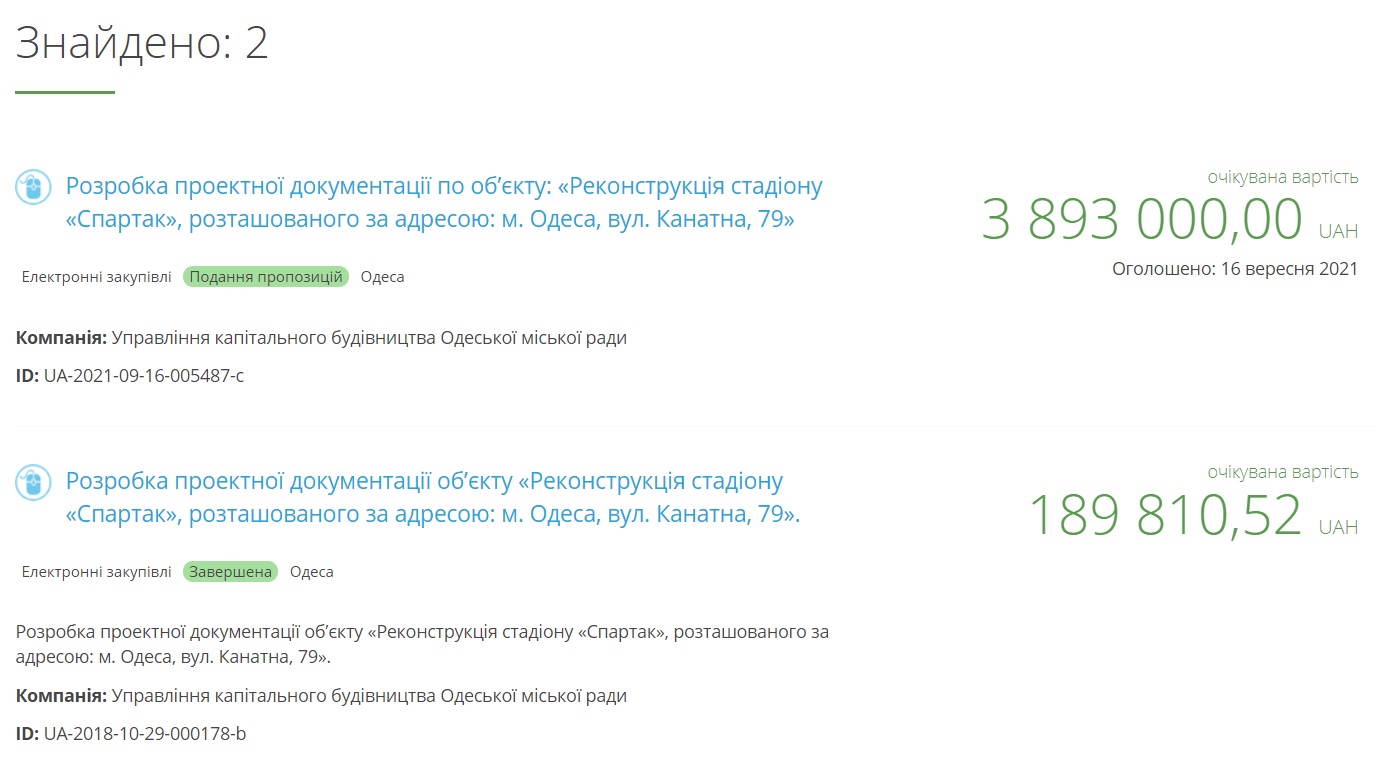Select 'Електронні закупівлі' label in the second tender

96,572
